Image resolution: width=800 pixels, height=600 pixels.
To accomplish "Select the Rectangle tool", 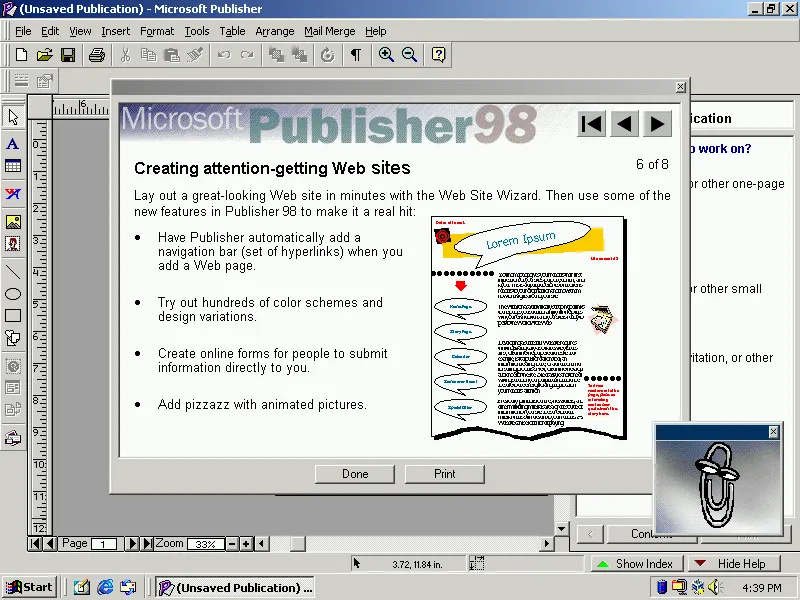I will pos(13,315).
